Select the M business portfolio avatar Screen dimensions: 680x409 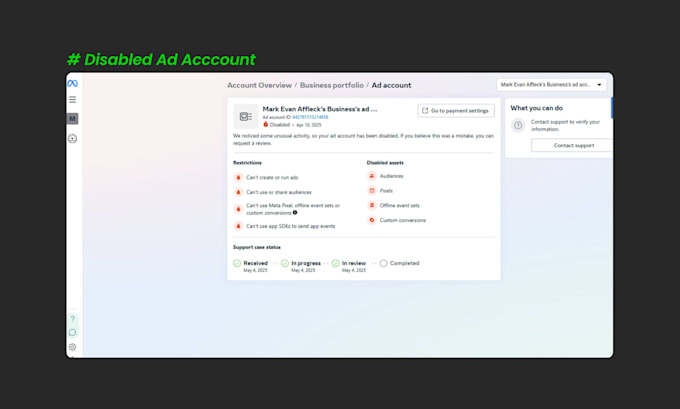tap(72, 118)
